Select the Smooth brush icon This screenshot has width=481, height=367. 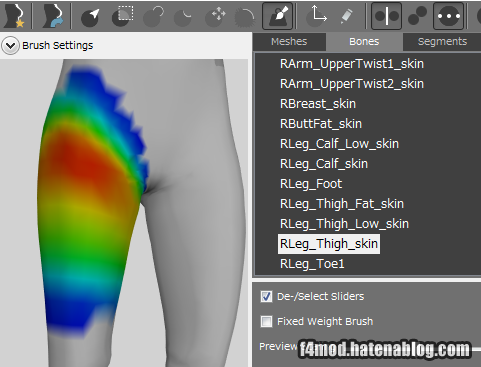[245, 17]
